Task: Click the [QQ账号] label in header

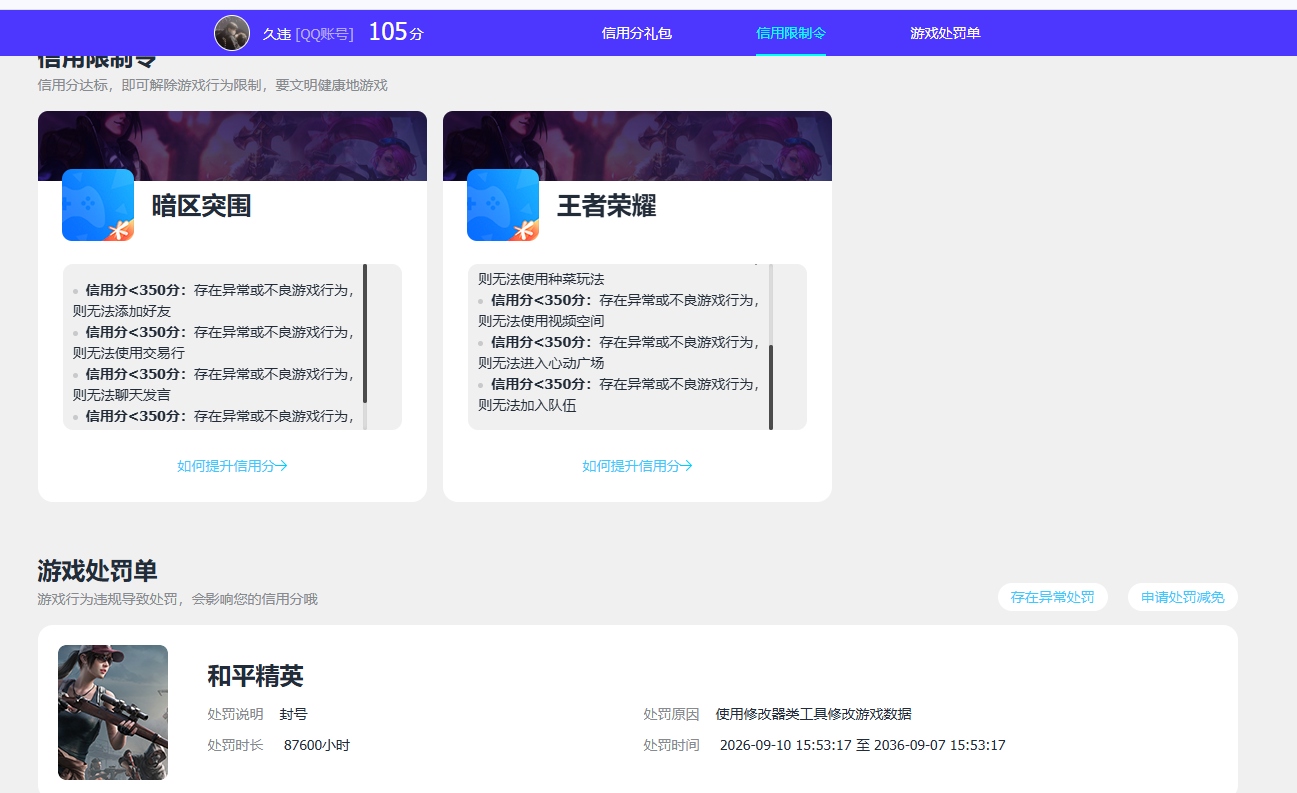Action: pos(324,34)
